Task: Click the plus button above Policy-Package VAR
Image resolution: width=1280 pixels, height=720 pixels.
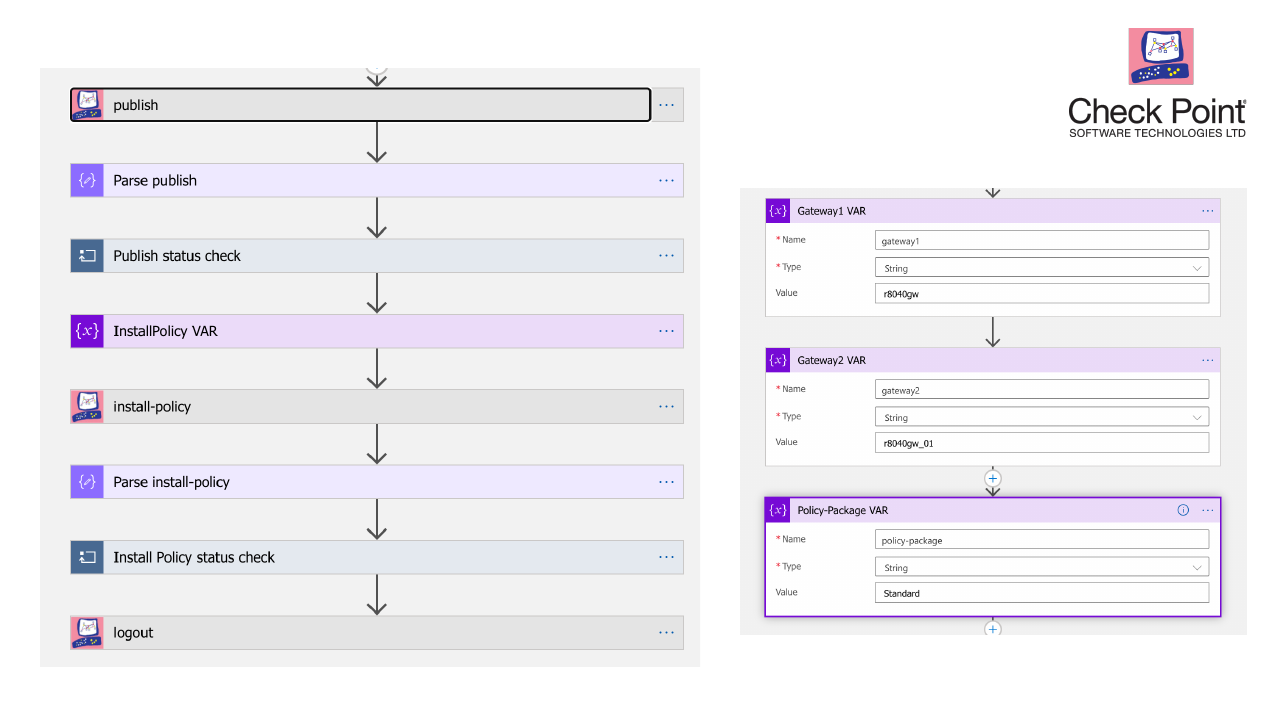Action: click(x=993, y=479)
